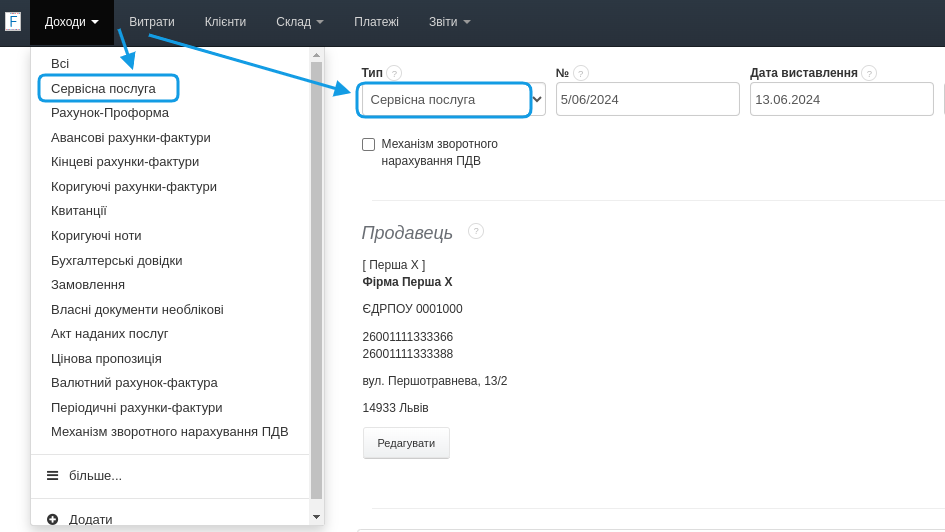Expand the Склад menu dropdown
This screenshot has width=945, height=532.
(x=299, y=21)
